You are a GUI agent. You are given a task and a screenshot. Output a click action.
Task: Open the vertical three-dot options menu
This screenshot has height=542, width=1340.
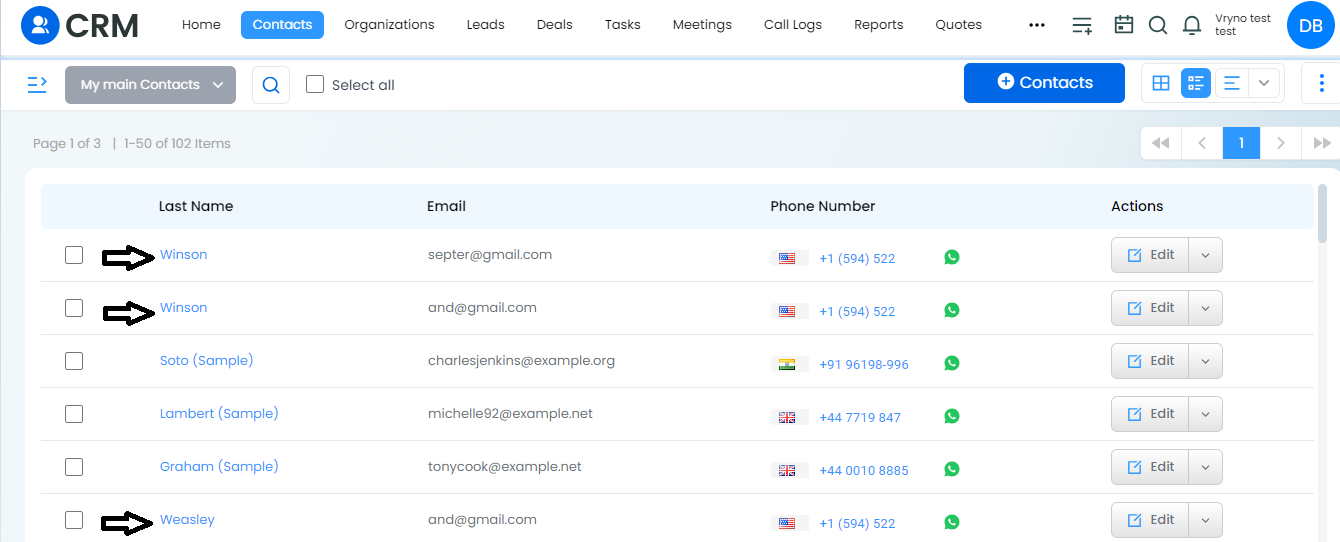(x=1321, y=84)
